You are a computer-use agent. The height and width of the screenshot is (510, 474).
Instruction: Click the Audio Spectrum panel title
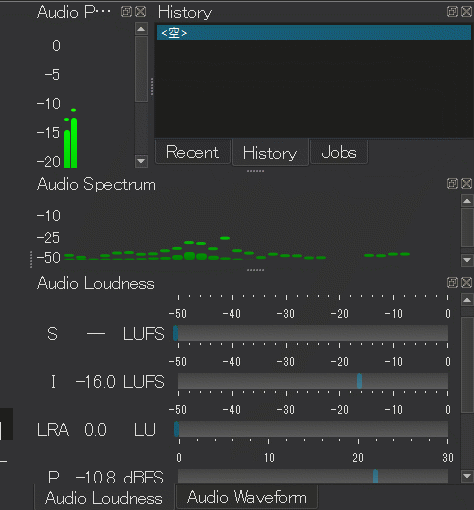coord(96,184)
